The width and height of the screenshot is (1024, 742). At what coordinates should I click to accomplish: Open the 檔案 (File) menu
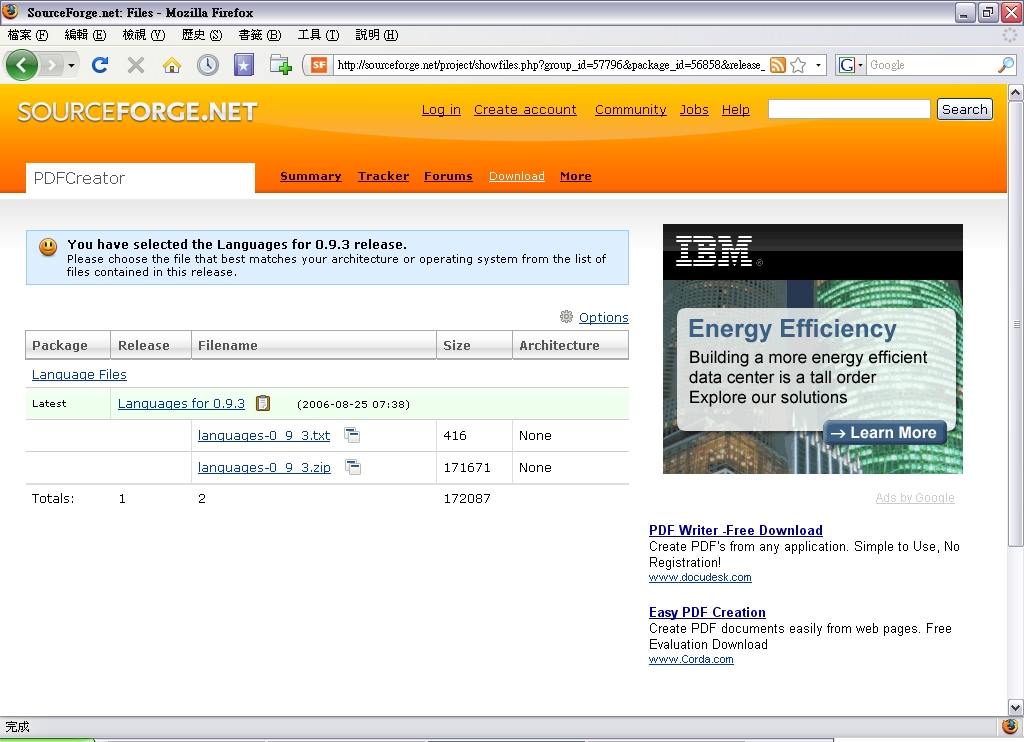tap(27, 35)
